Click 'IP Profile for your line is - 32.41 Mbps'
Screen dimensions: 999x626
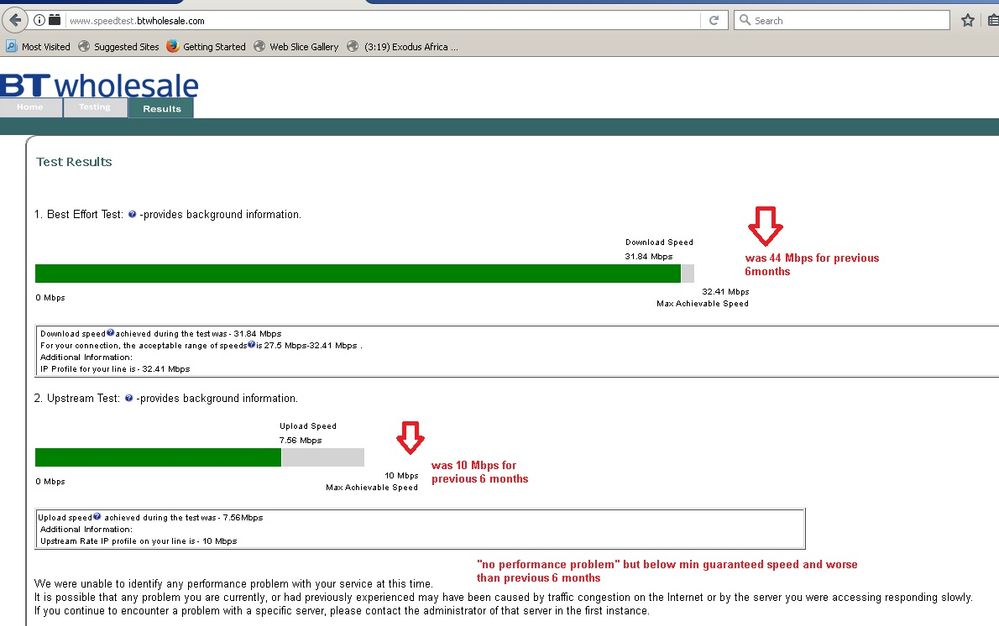tap(115, 369)
